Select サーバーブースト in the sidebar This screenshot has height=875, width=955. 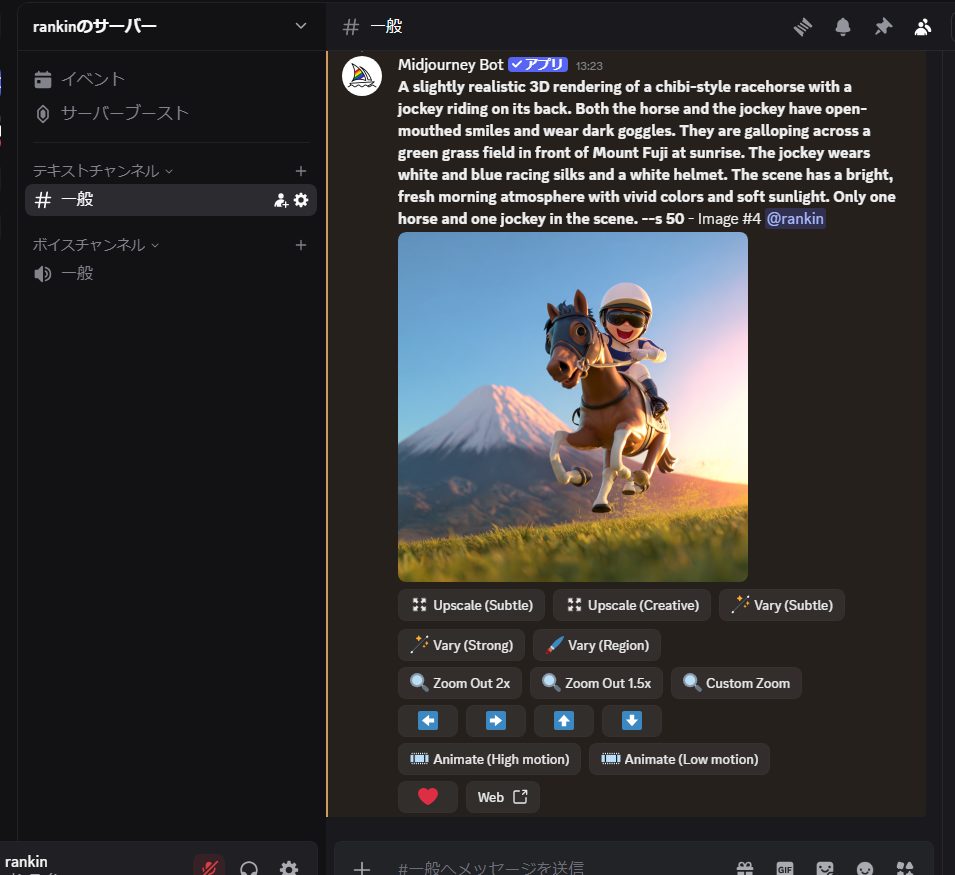pyautogui.click(x=124, y=113)
